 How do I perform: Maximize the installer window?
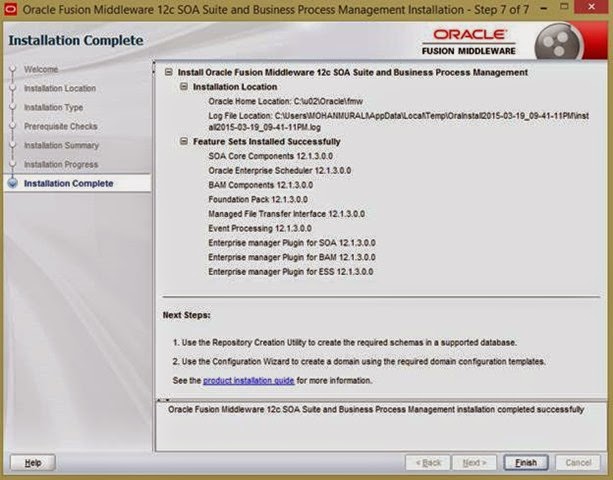(x=564, y=7)
